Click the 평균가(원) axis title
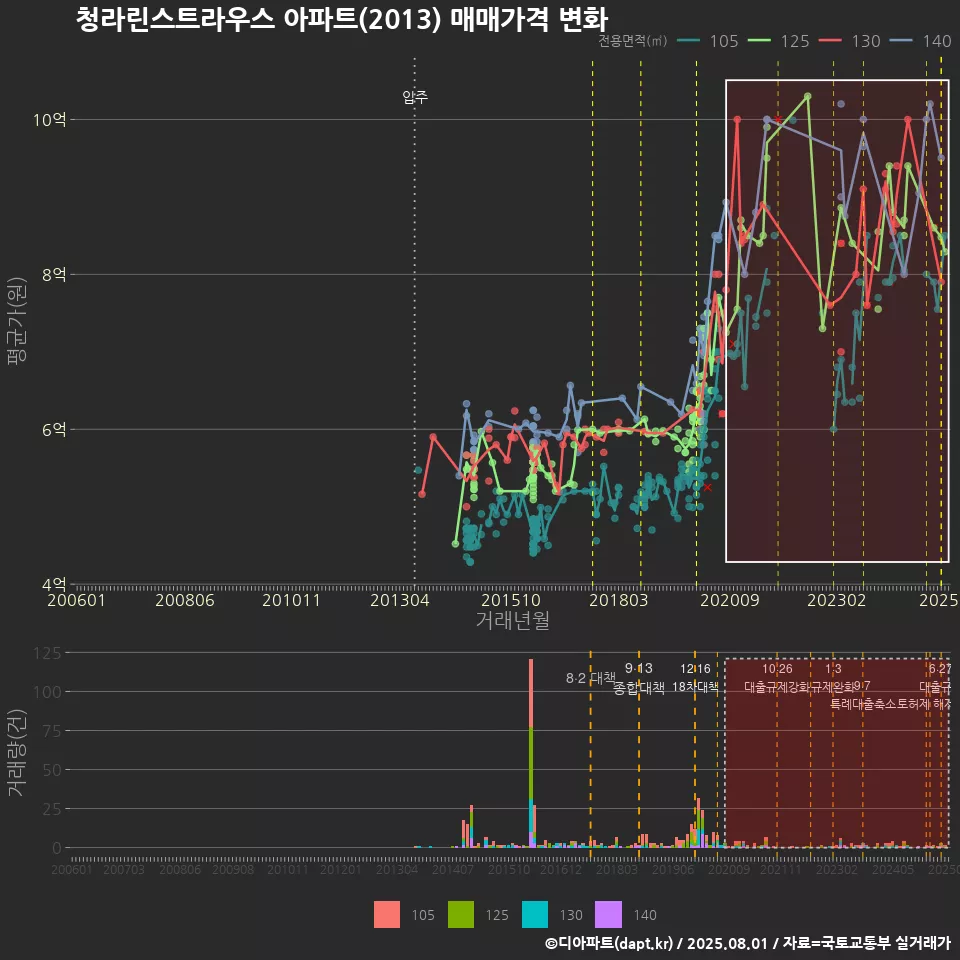960x960 pixels. tap(17, 321)
